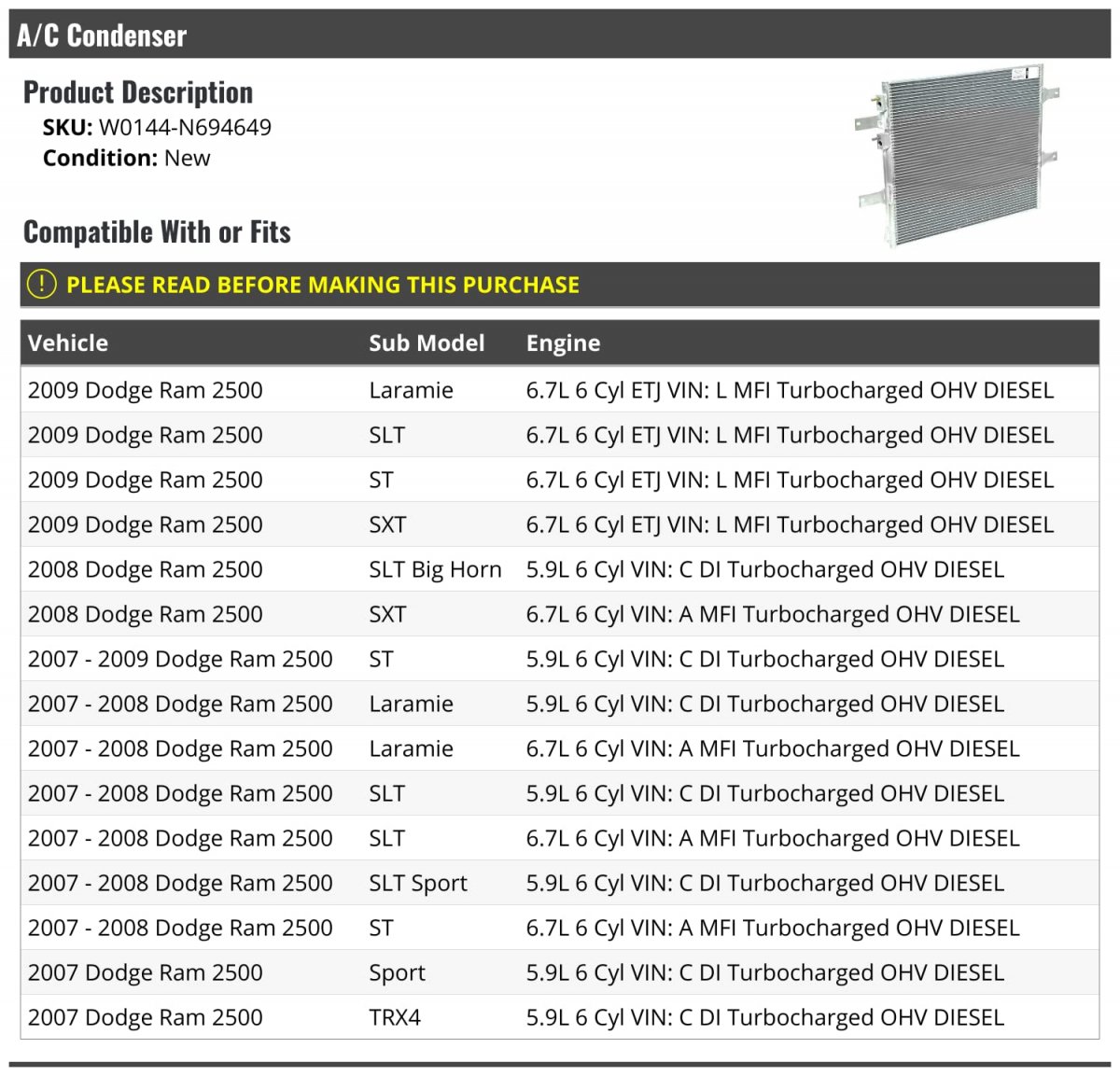The image size is (1120, 1076).
Task: Click 2007 Dodge Ram 2500 vehicle in TRX4 row
Action: click(x=146, y=1017)
